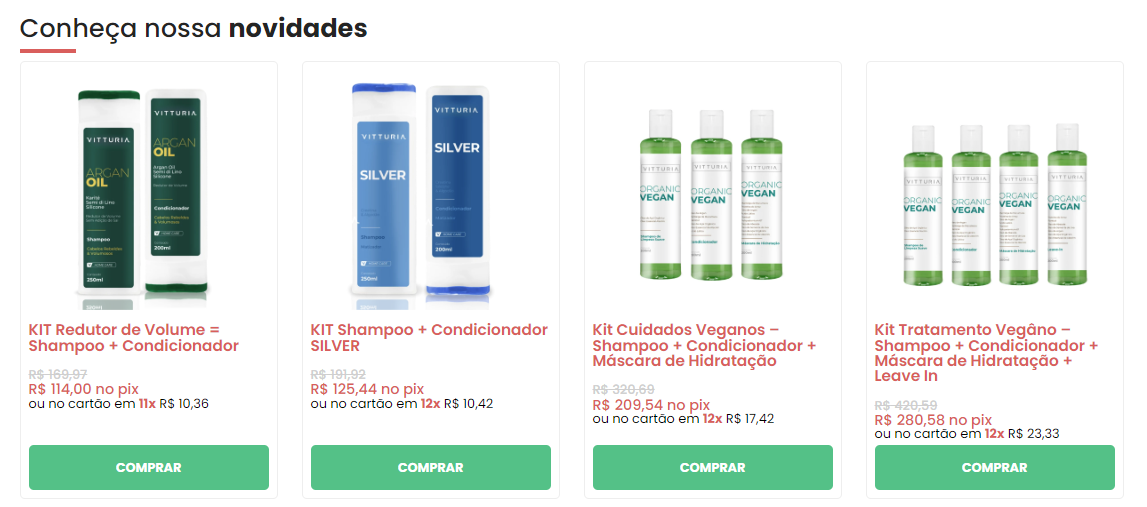Click the Conheça nossa novidades heading
The image size is (1147, 507).
tap(193, 29)
